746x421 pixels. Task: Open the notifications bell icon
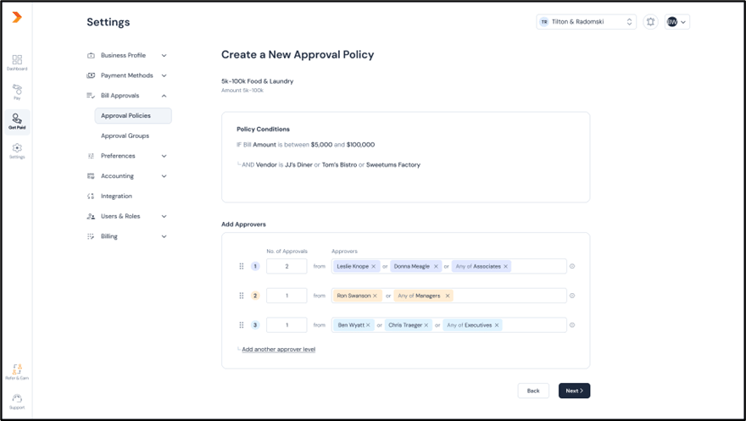650,22
